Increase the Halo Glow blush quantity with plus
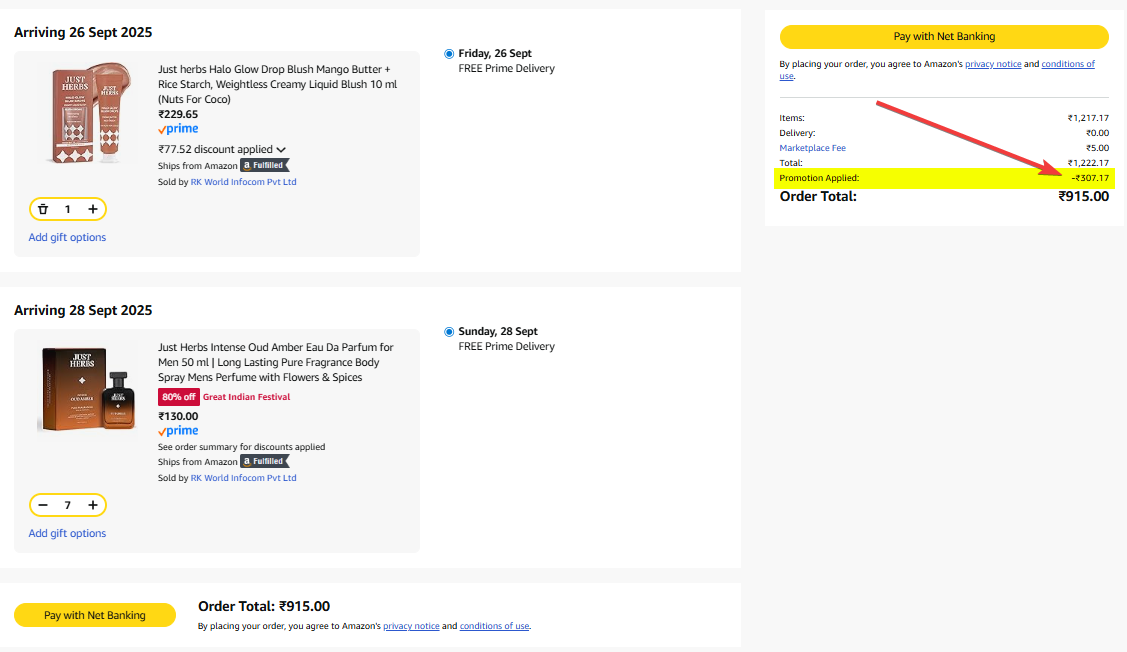1127x652 pixels. [x=93, y=209]
